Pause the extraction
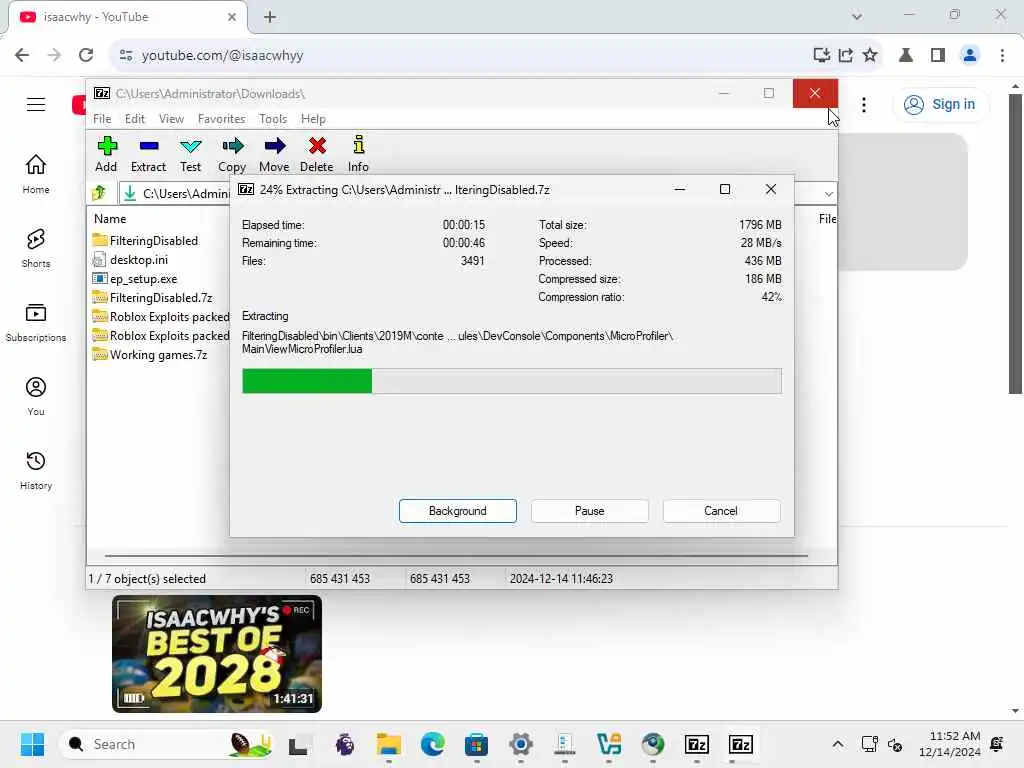The height and width of the screenshot is (768, 1024). click(x=590, y=511)
